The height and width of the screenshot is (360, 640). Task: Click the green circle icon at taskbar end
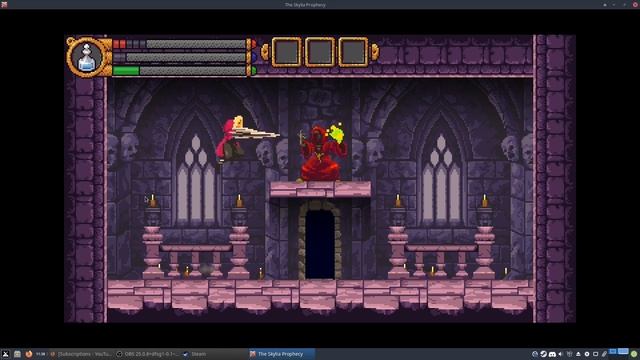(x=634, y=354)
